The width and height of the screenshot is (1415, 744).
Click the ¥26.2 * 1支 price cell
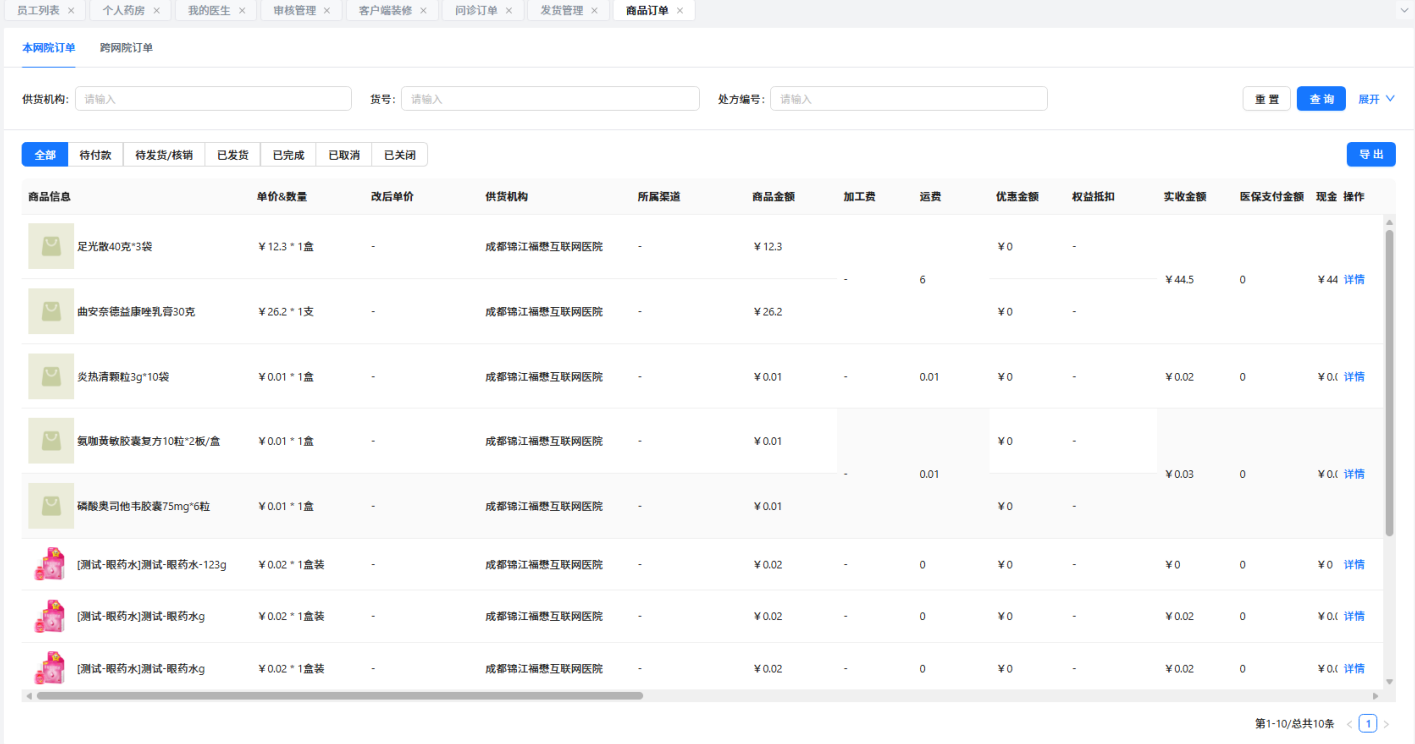tap(286, 311)
